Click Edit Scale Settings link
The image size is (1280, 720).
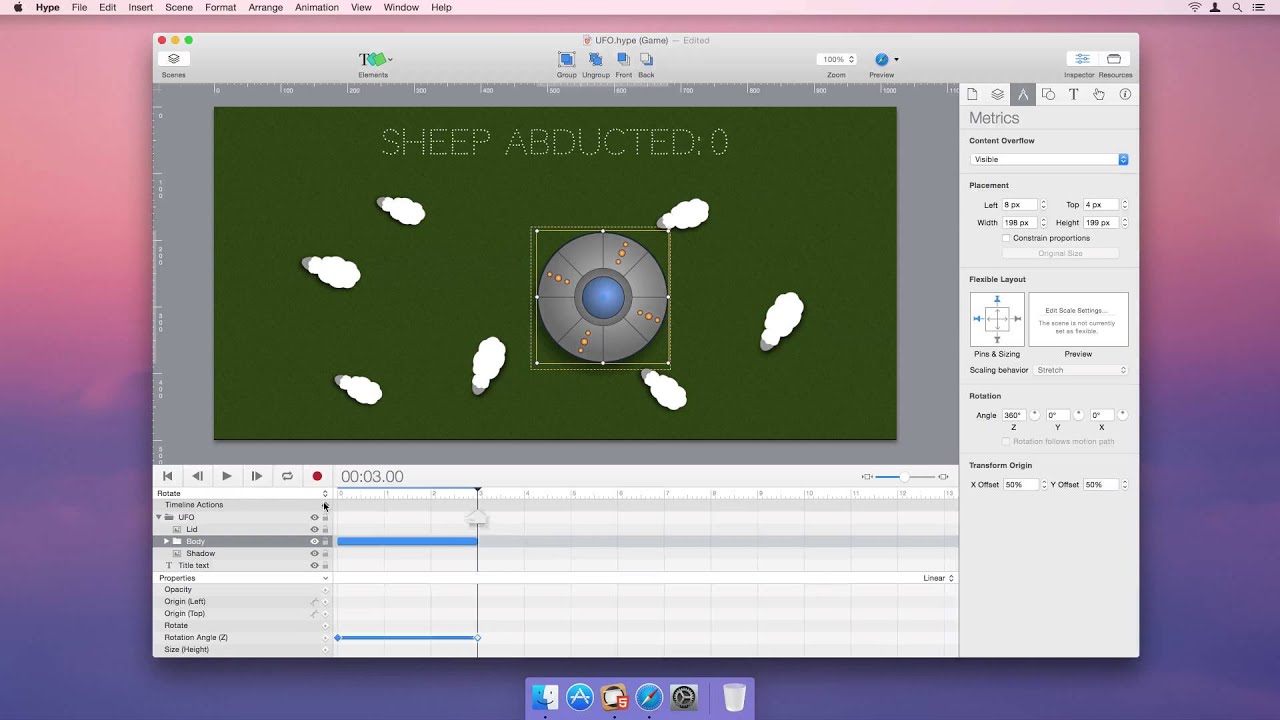click(x=1074, y=311)
